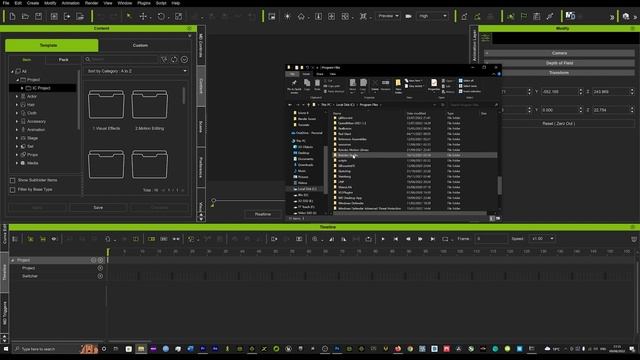Open the Animation menu
This screenshot has height=360, width=640.
coord(70,3)
